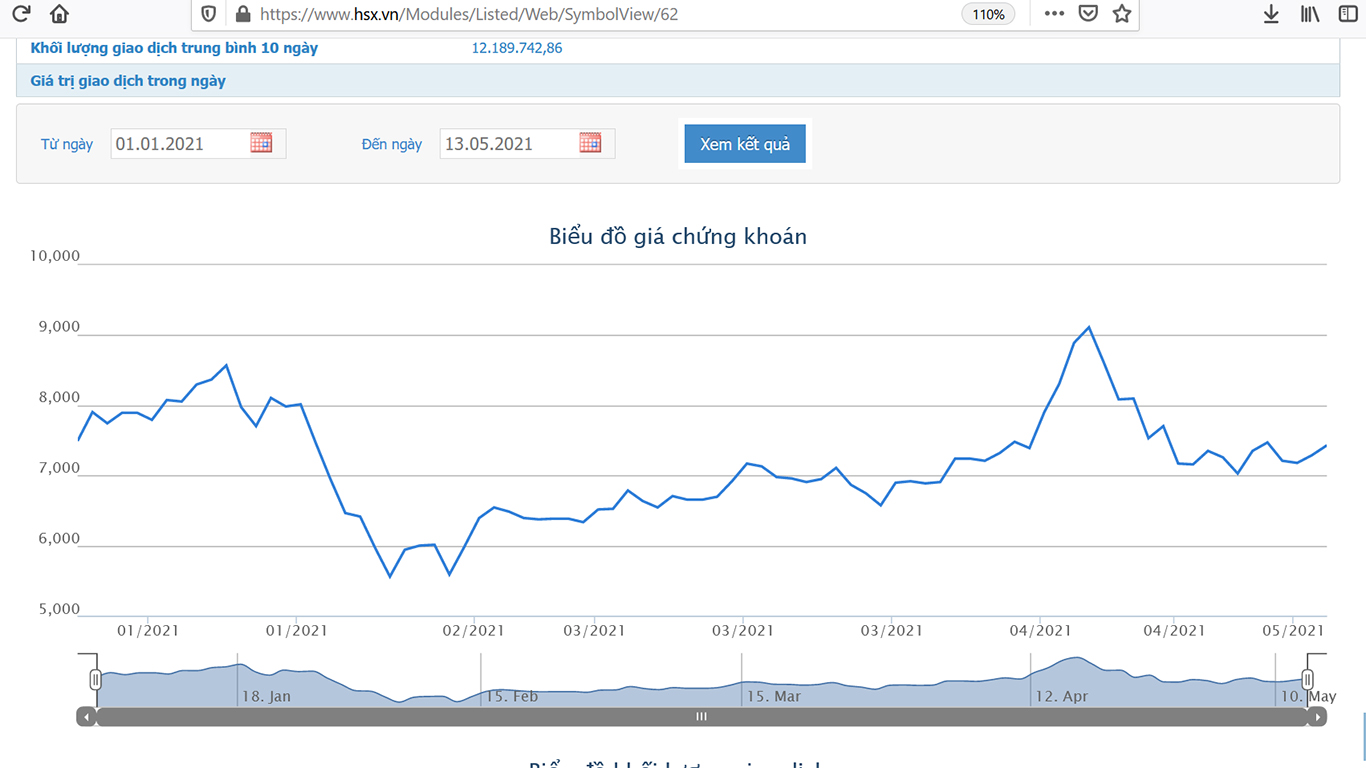Screen dimensions: 1366x768
Task: Focus the Đến ngày date field
Action: 507,144
